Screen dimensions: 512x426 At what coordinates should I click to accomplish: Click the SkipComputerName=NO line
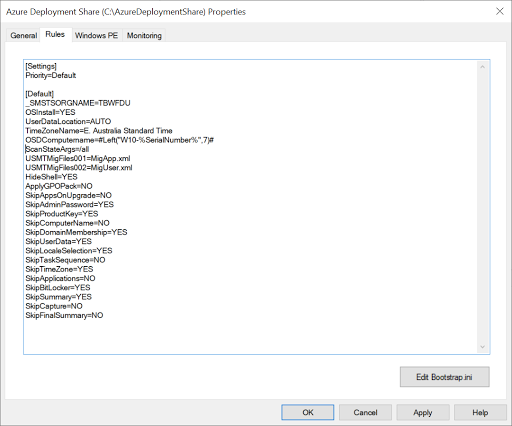[67, 223]
